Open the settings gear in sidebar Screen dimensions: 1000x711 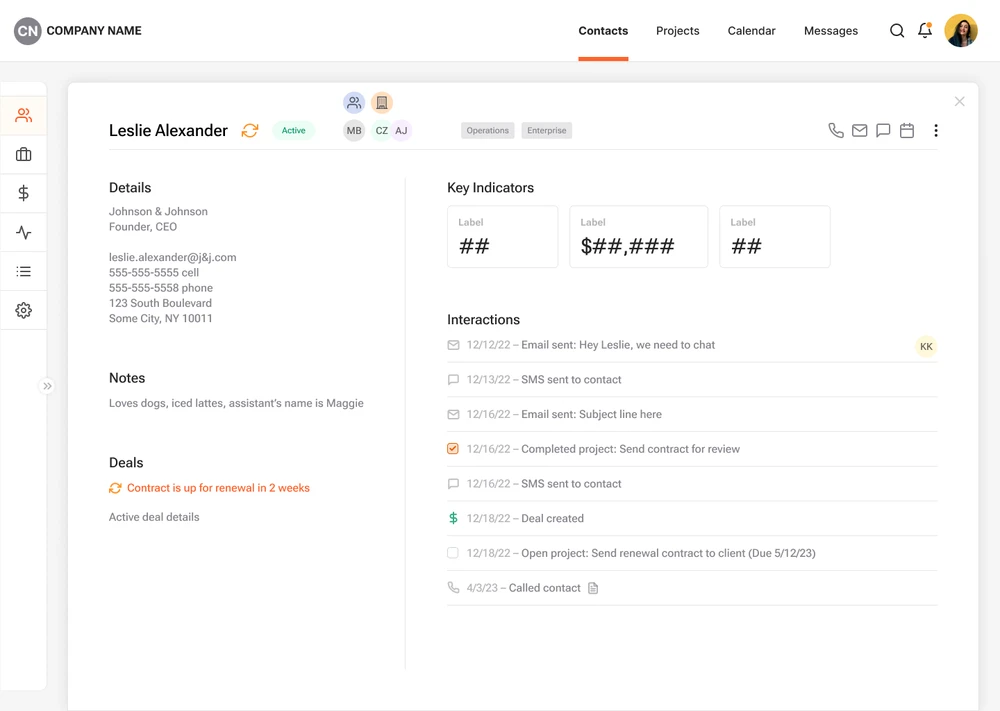pos(23,310)
